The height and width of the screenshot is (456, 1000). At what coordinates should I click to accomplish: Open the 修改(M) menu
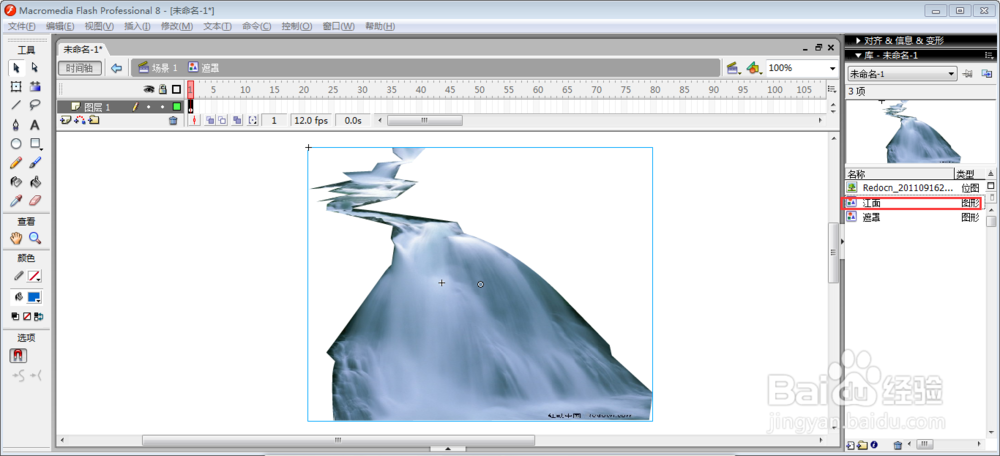click(177, 26)
